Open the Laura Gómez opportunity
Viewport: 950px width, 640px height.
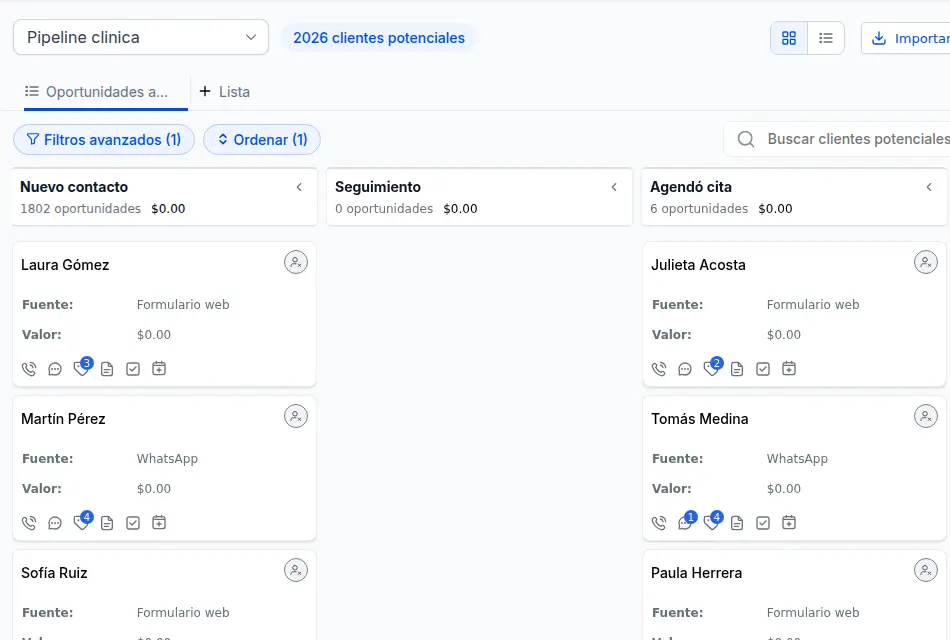point(65,265)
